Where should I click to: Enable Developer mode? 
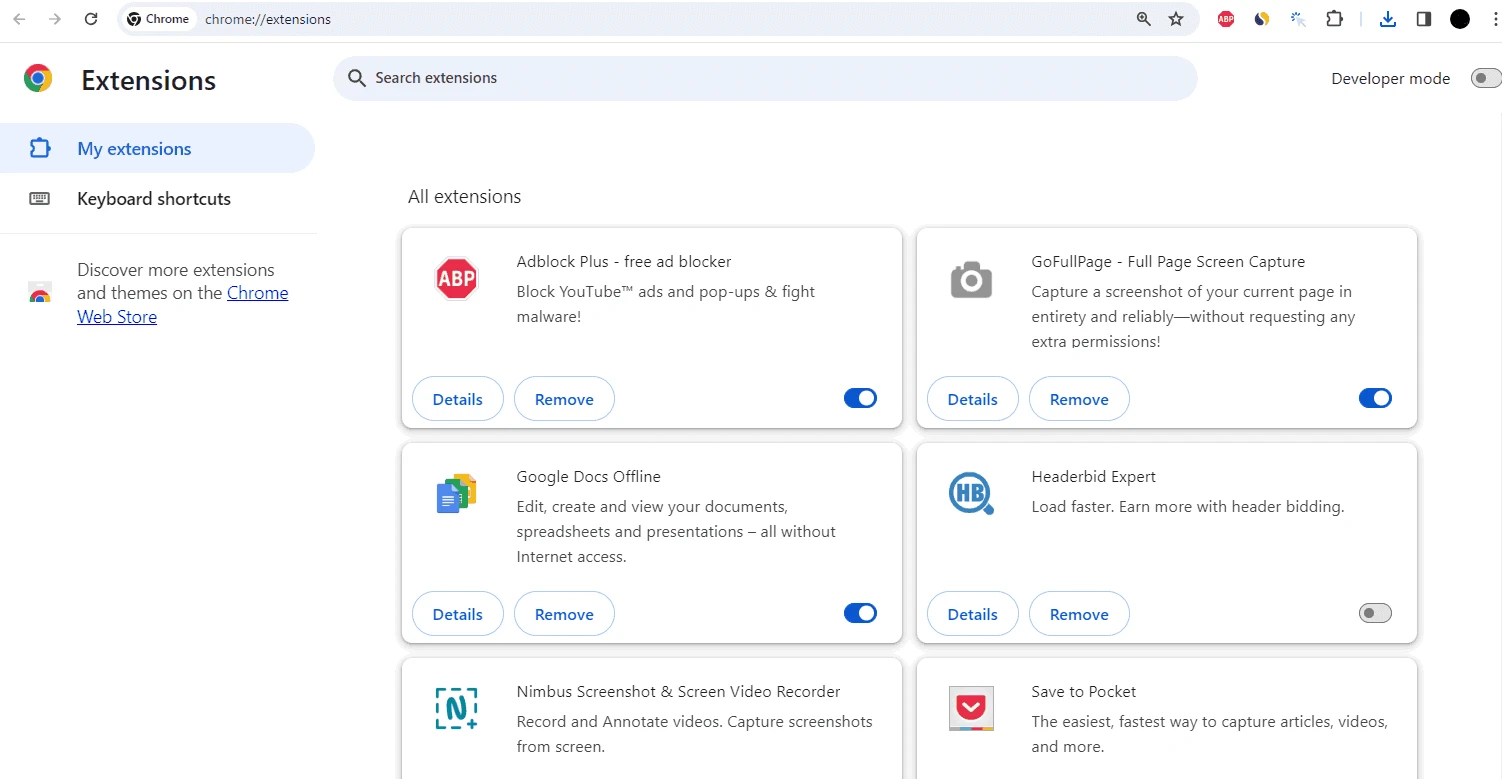click(x=1486, y=78)
